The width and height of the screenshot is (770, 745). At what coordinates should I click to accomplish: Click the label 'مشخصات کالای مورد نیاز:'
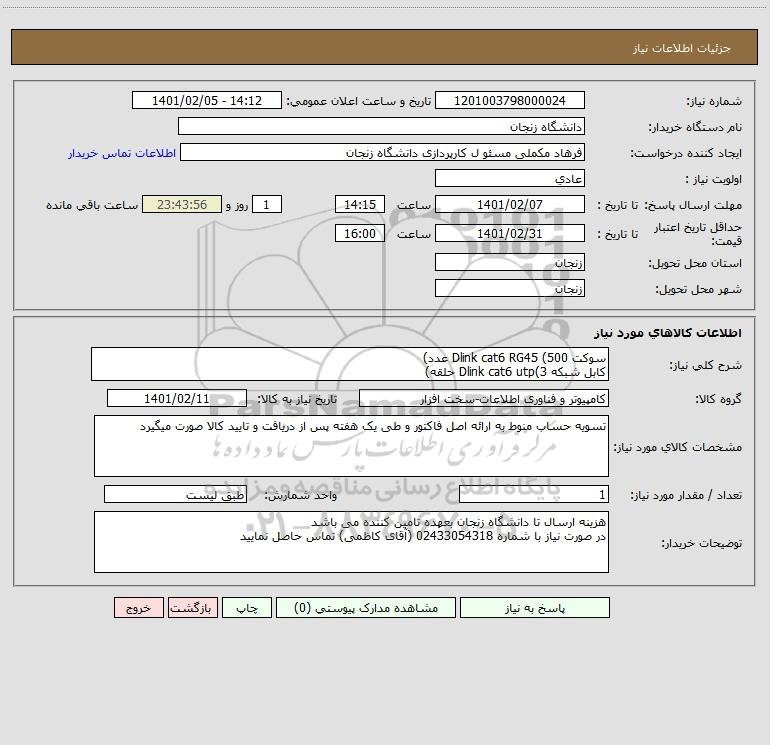coord(678,447)
